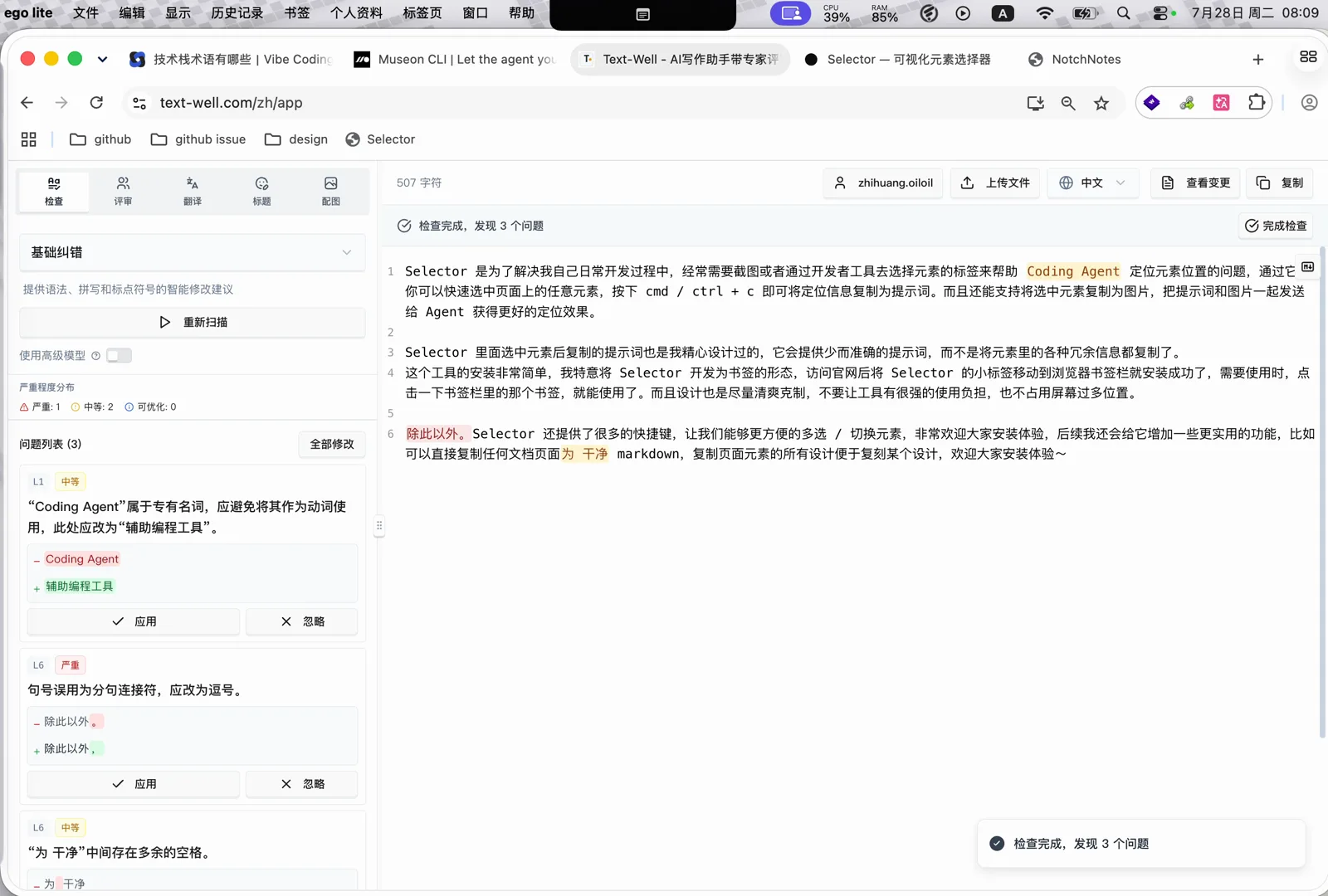Image resolution: width=1328 pixels, height=896 pixels.
Task: Expand the 基础纠错 dropdown
Action: 192,252
